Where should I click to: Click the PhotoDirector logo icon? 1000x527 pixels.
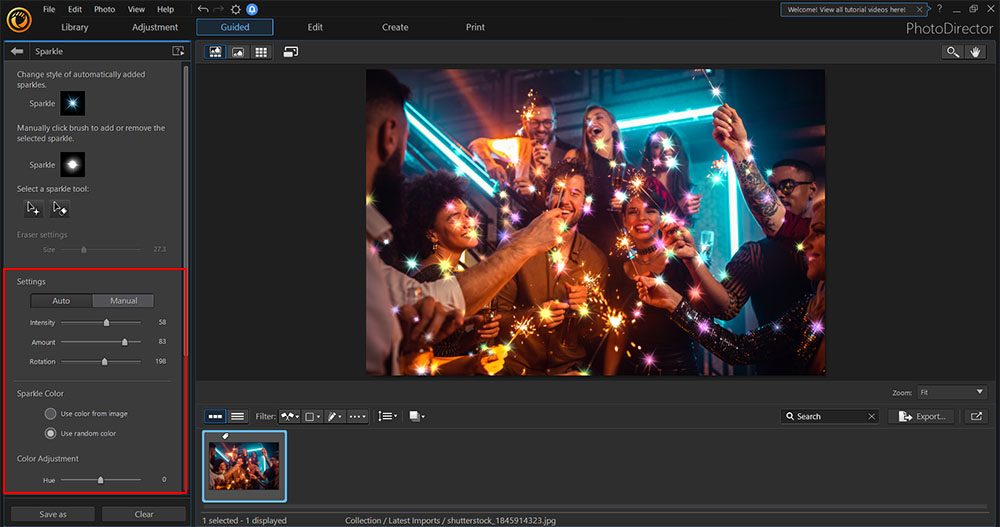(x=19, y=20)
